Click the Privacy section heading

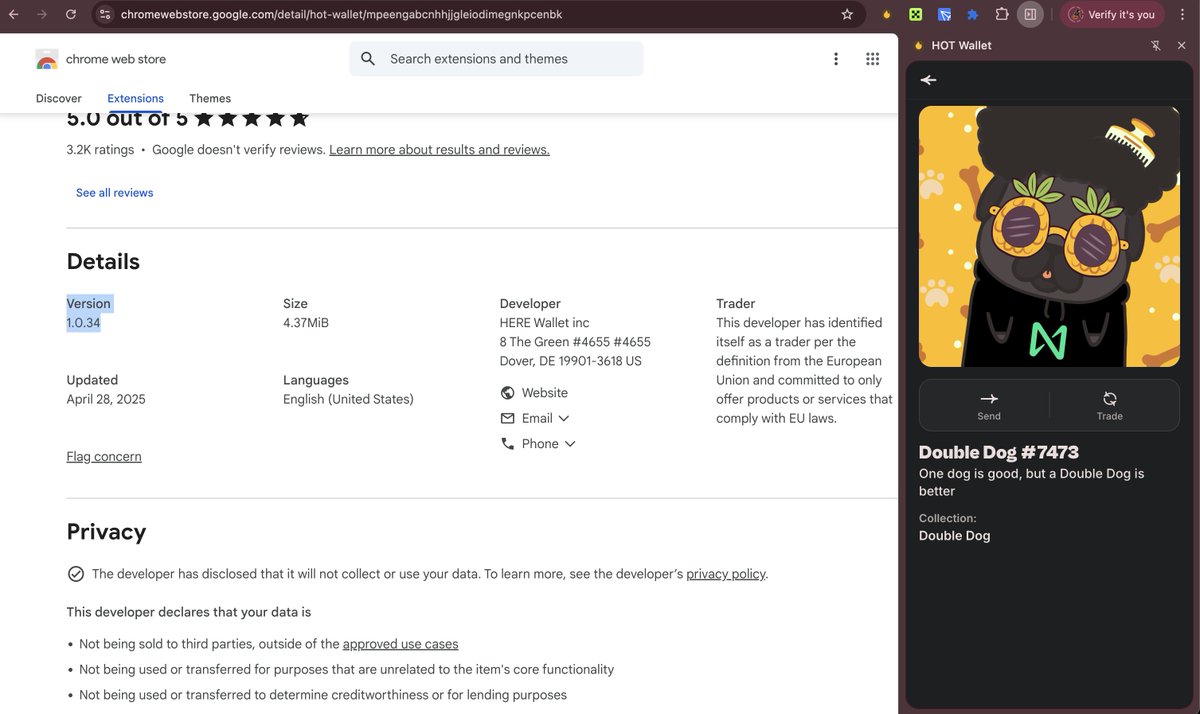point(106,532)
